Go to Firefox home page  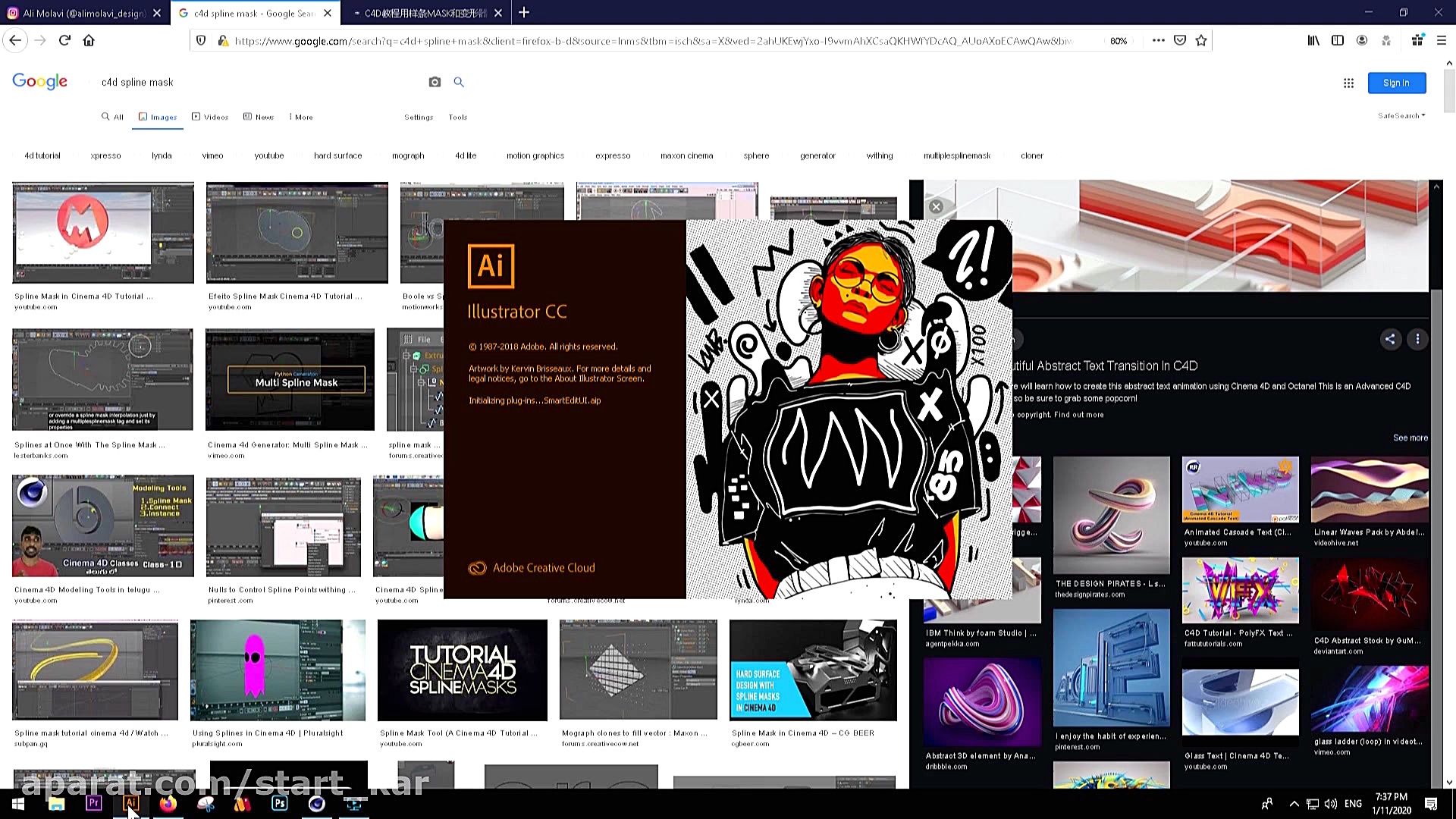coord(89,41)
